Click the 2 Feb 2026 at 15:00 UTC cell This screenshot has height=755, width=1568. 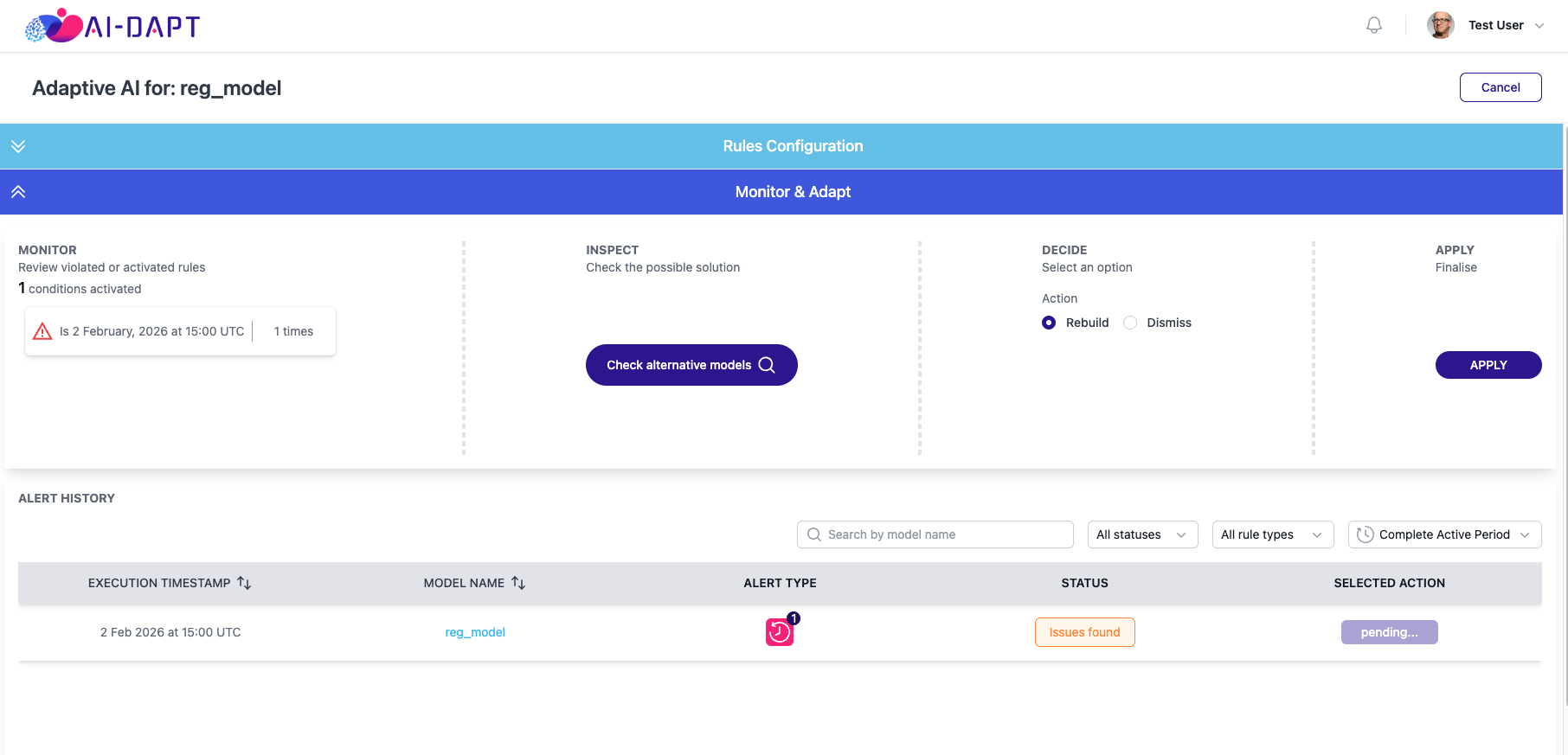coord(170,632)
